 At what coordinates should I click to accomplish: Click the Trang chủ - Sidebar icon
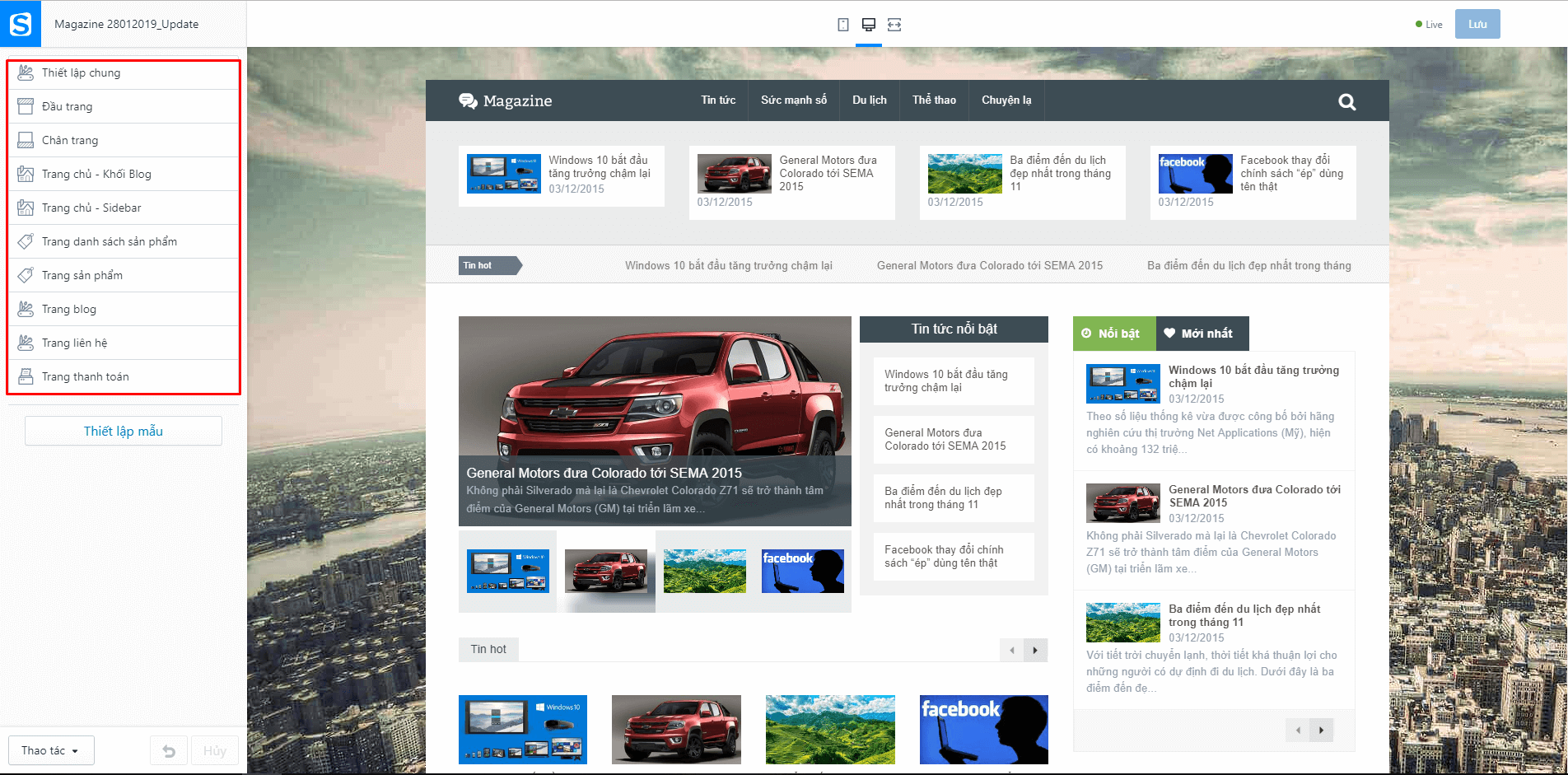pyautogui.click(x=26, y=208)
